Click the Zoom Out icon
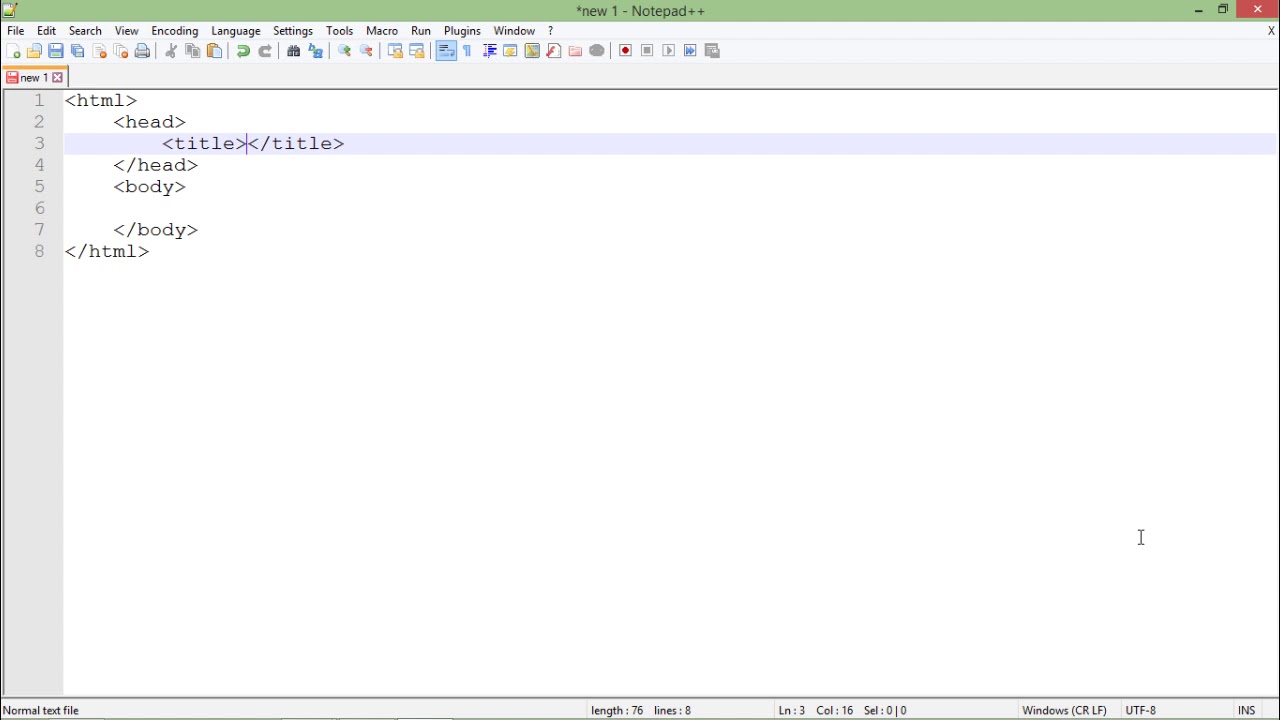 366,51
